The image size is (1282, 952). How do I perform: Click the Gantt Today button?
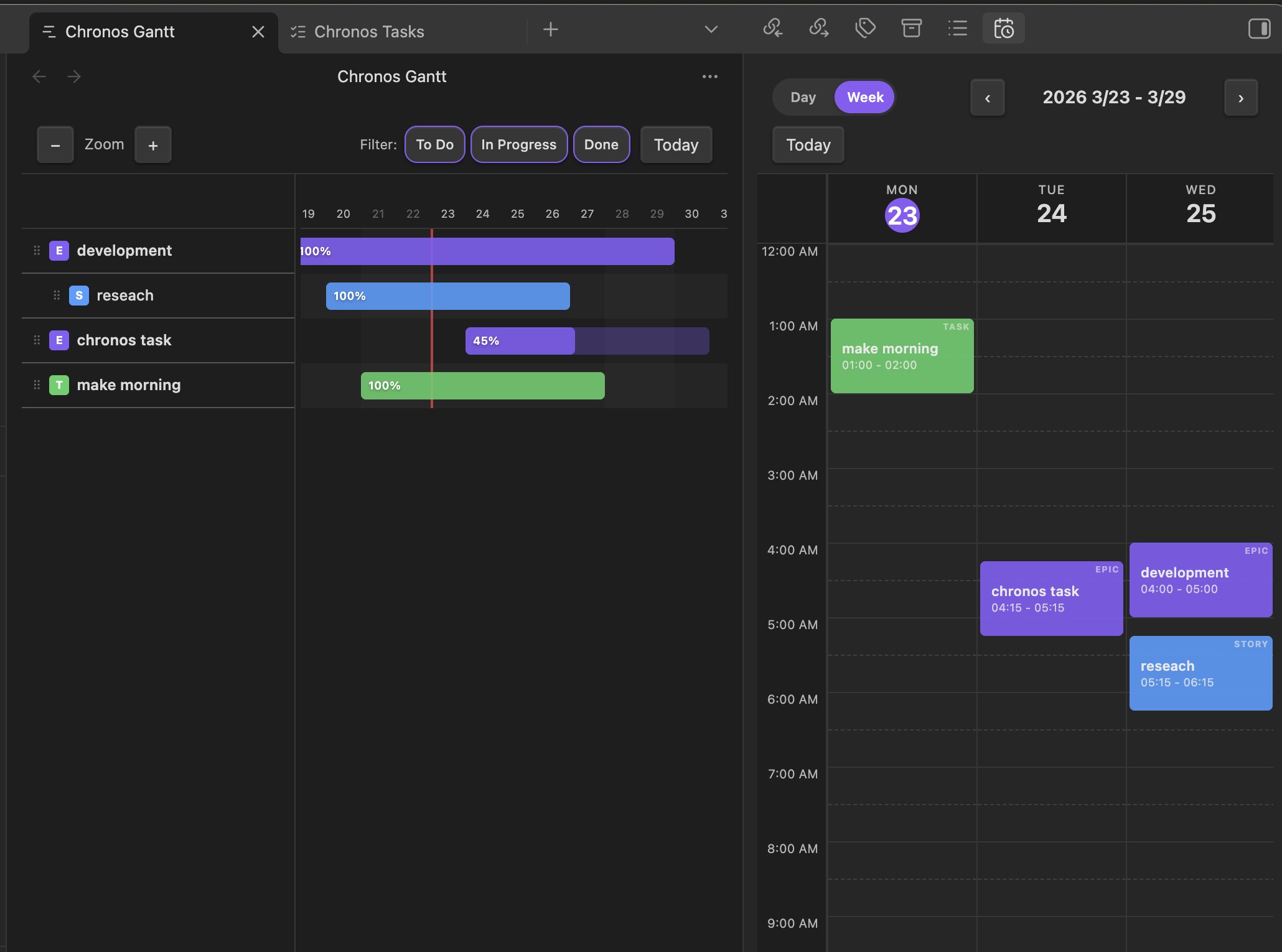(676, 145)
